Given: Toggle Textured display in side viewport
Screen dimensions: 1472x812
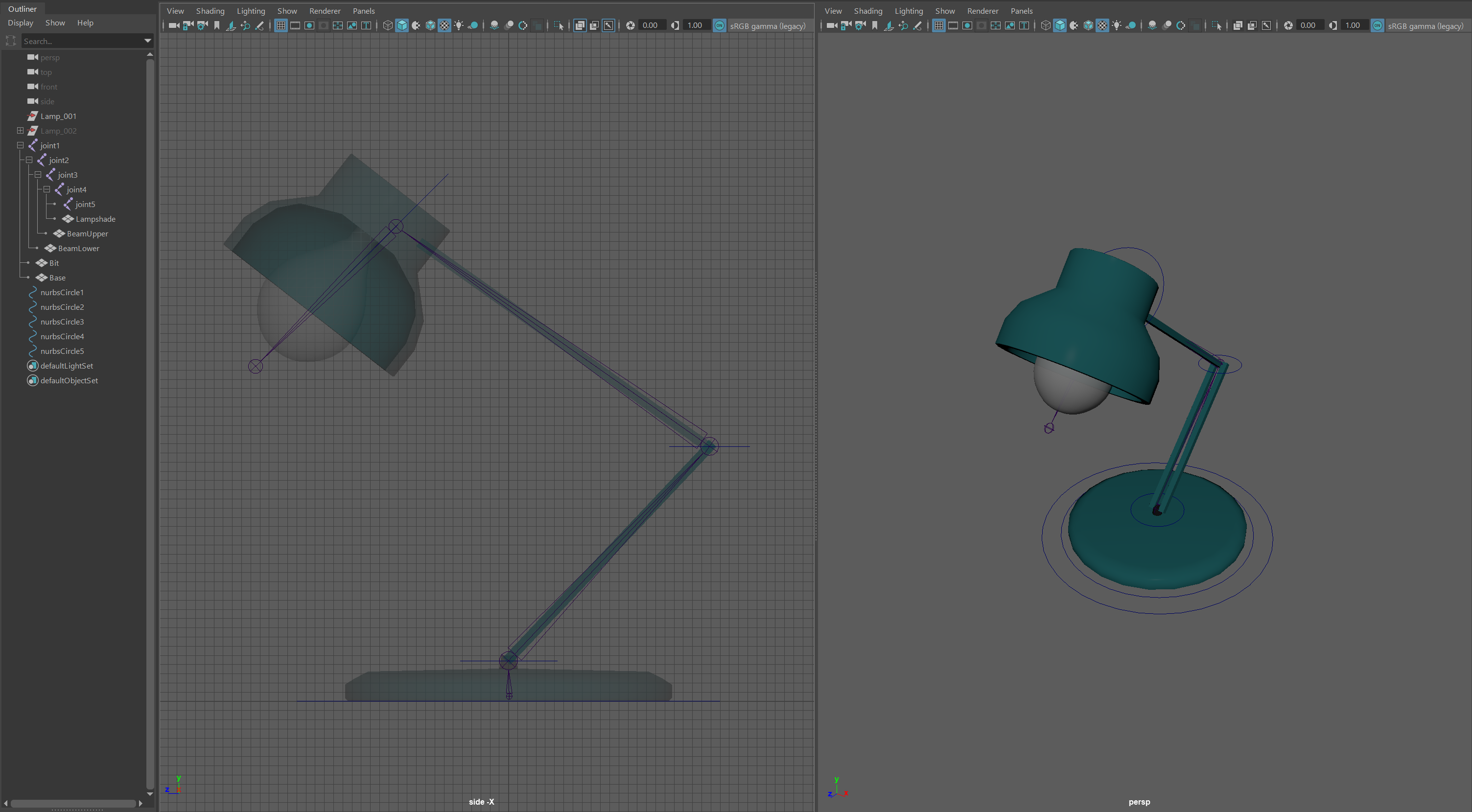Looking at the screenshot, I should coord(444,26).
